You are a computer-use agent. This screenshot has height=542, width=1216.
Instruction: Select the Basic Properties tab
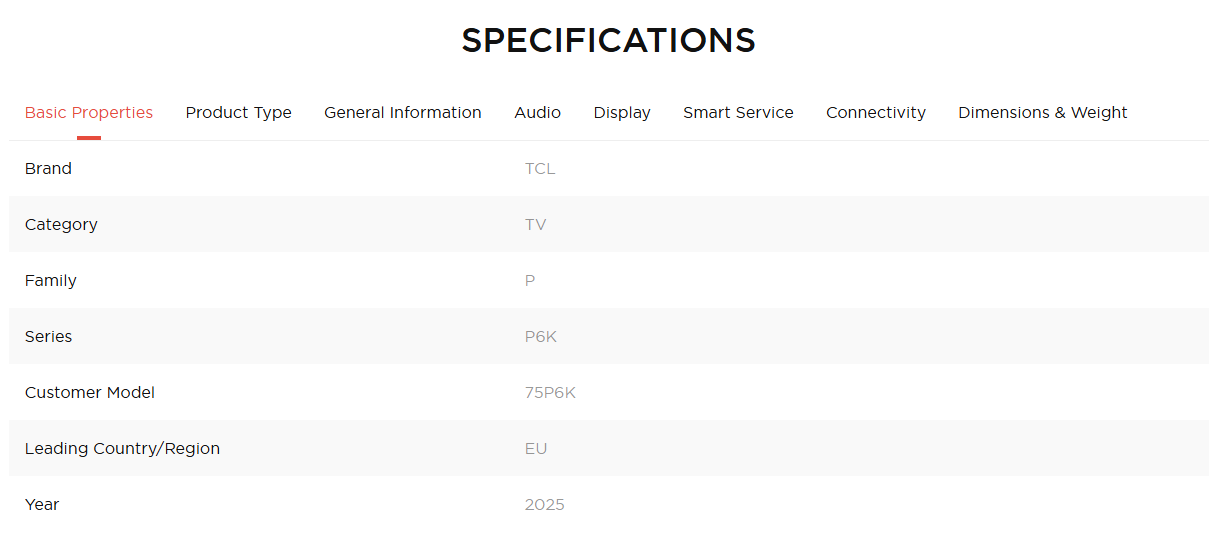click(89, 113)
